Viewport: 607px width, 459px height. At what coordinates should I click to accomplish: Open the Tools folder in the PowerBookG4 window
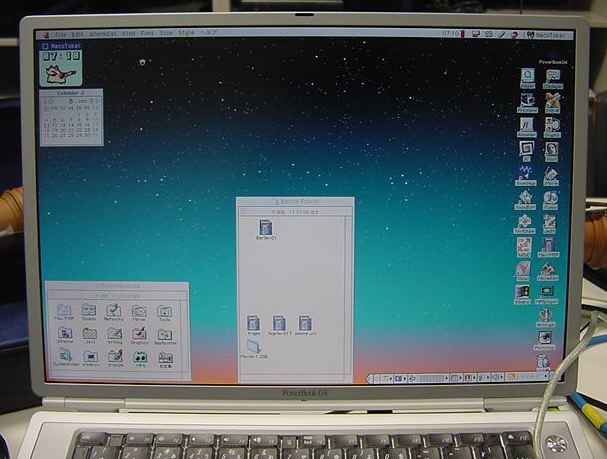point(165,313)
